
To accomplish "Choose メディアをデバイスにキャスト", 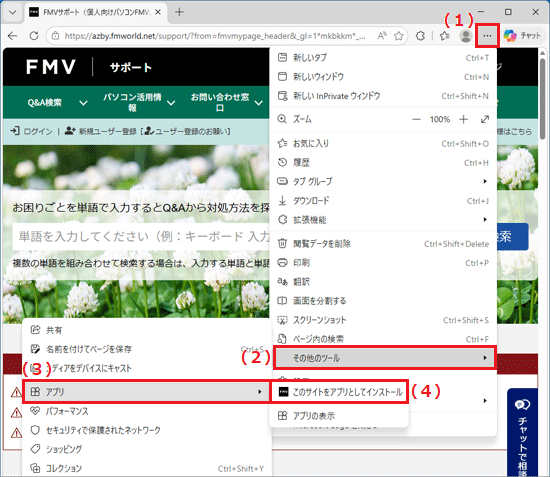I will pos(147,368).
